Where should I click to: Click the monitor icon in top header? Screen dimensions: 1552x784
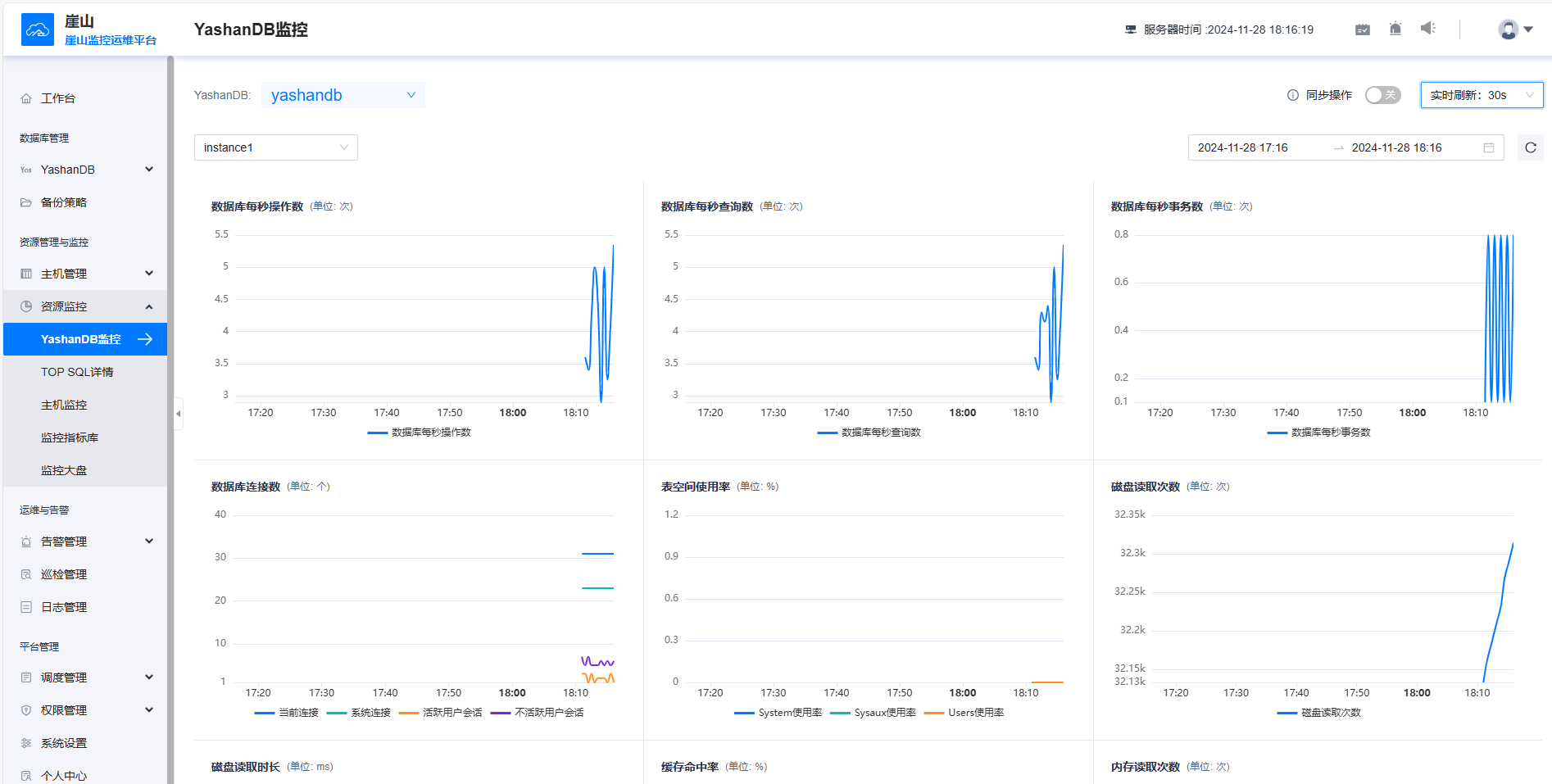(x=1363, y=29)
